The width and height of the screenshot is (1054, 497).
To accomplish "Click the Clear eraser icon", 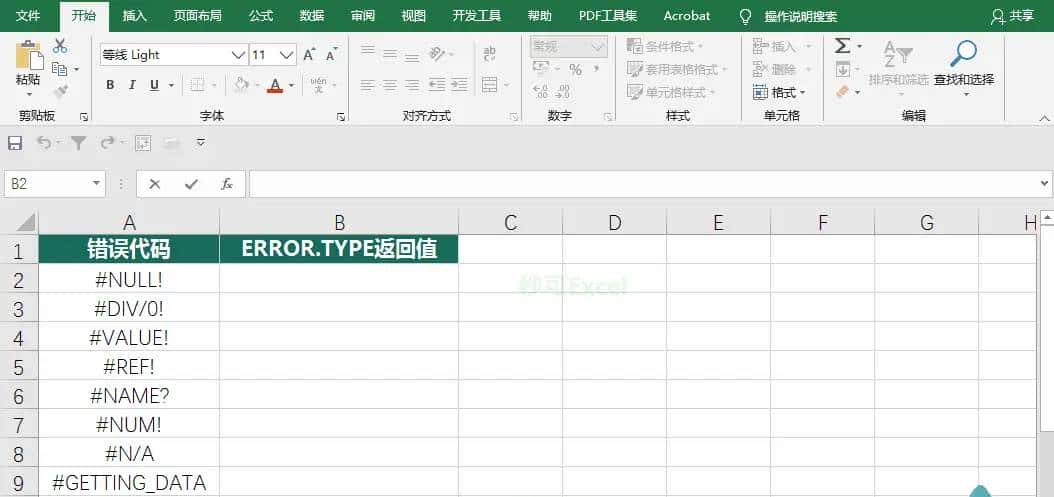I will tap(843, 91).
